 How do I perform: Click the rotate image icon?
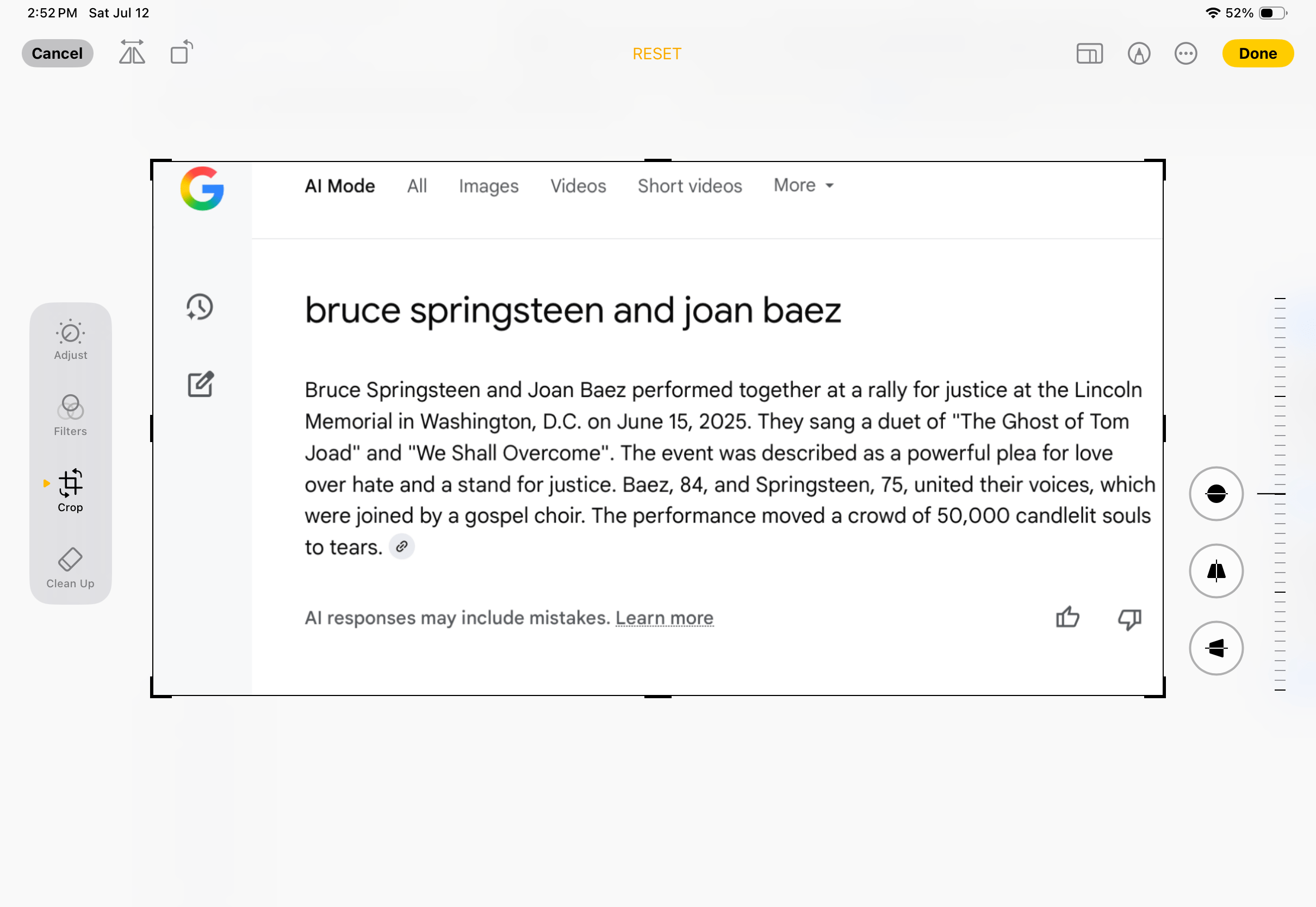(182, 53)
